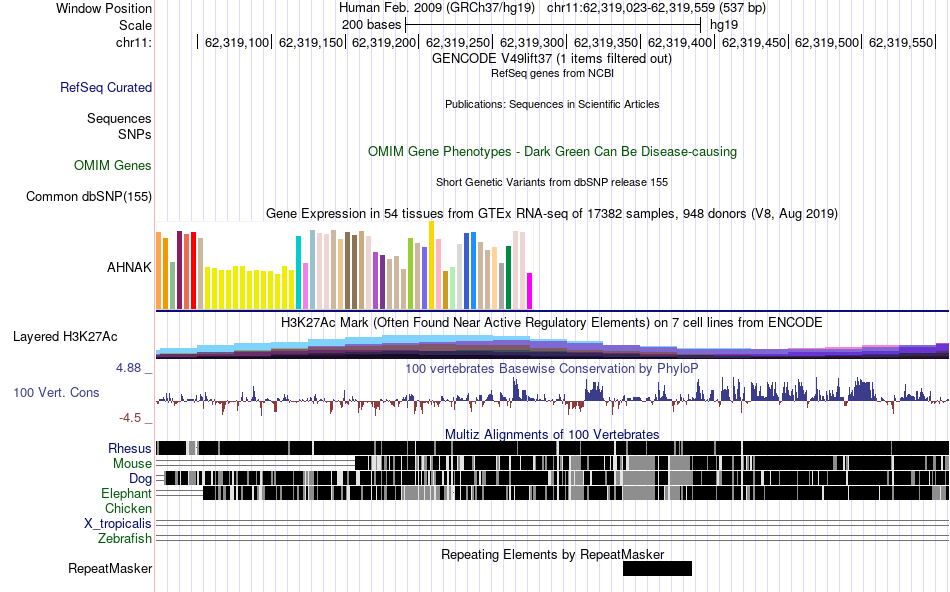Click the Window Position label
This screenshot has height=592, width=950.
pos(104,8)
